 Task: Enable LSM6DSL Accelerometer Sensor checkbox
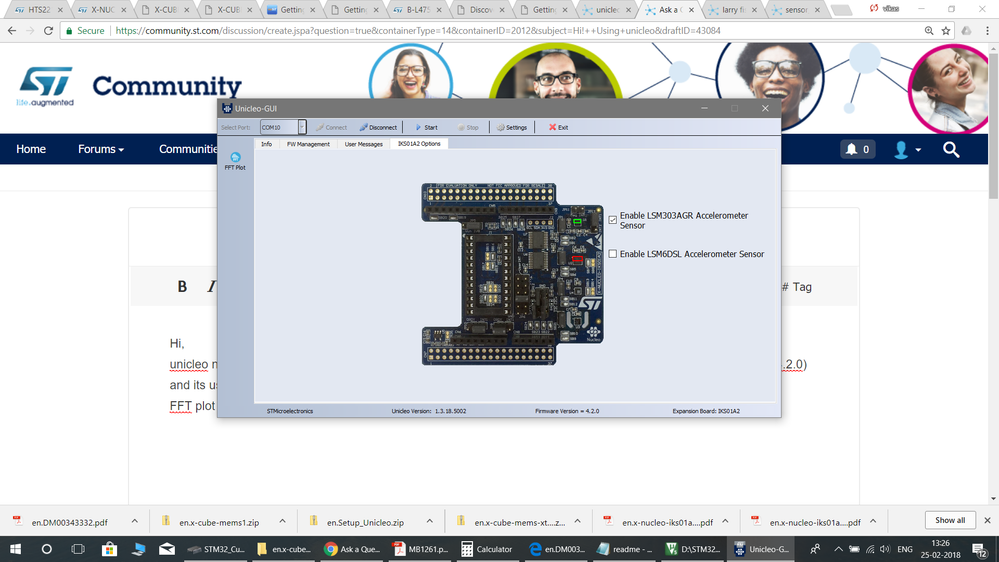coord(613,254)
